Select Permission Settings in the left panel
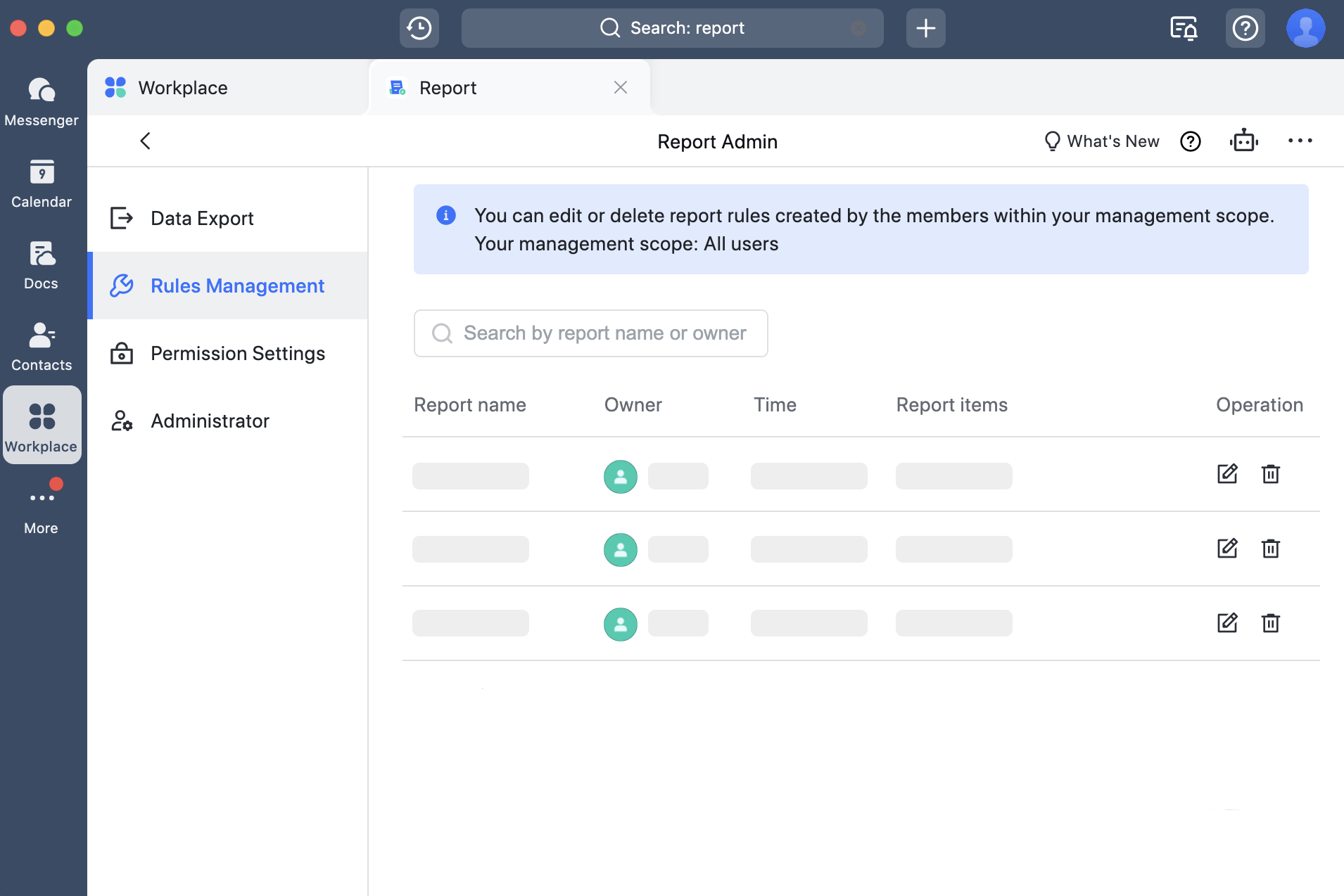 coord(238,353)
